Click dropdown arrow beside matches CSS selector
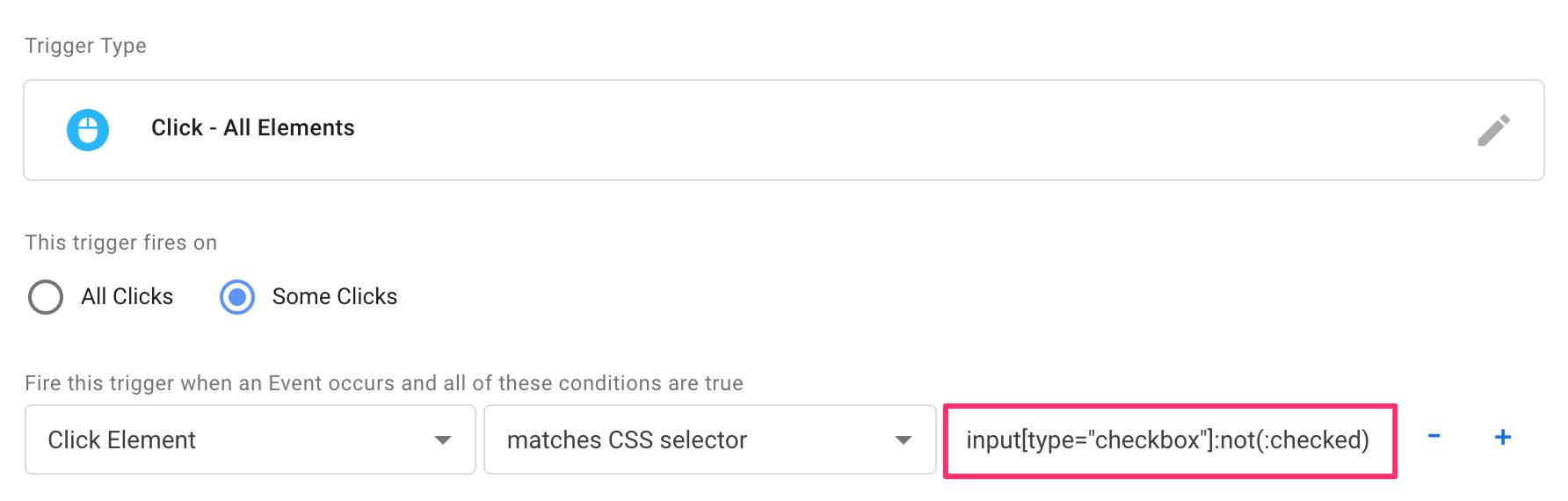This screenshot has width=1568, height=501. [903, 440]
